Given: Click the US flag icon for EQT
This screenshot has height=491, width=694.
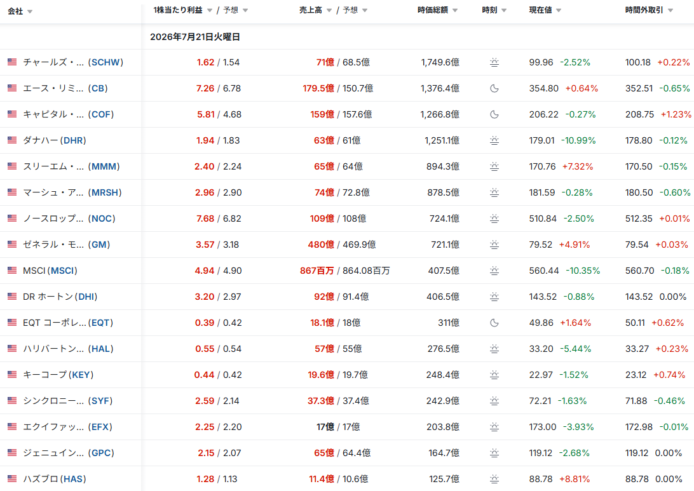Looking at the screenshot, I should tap(12, 323).
